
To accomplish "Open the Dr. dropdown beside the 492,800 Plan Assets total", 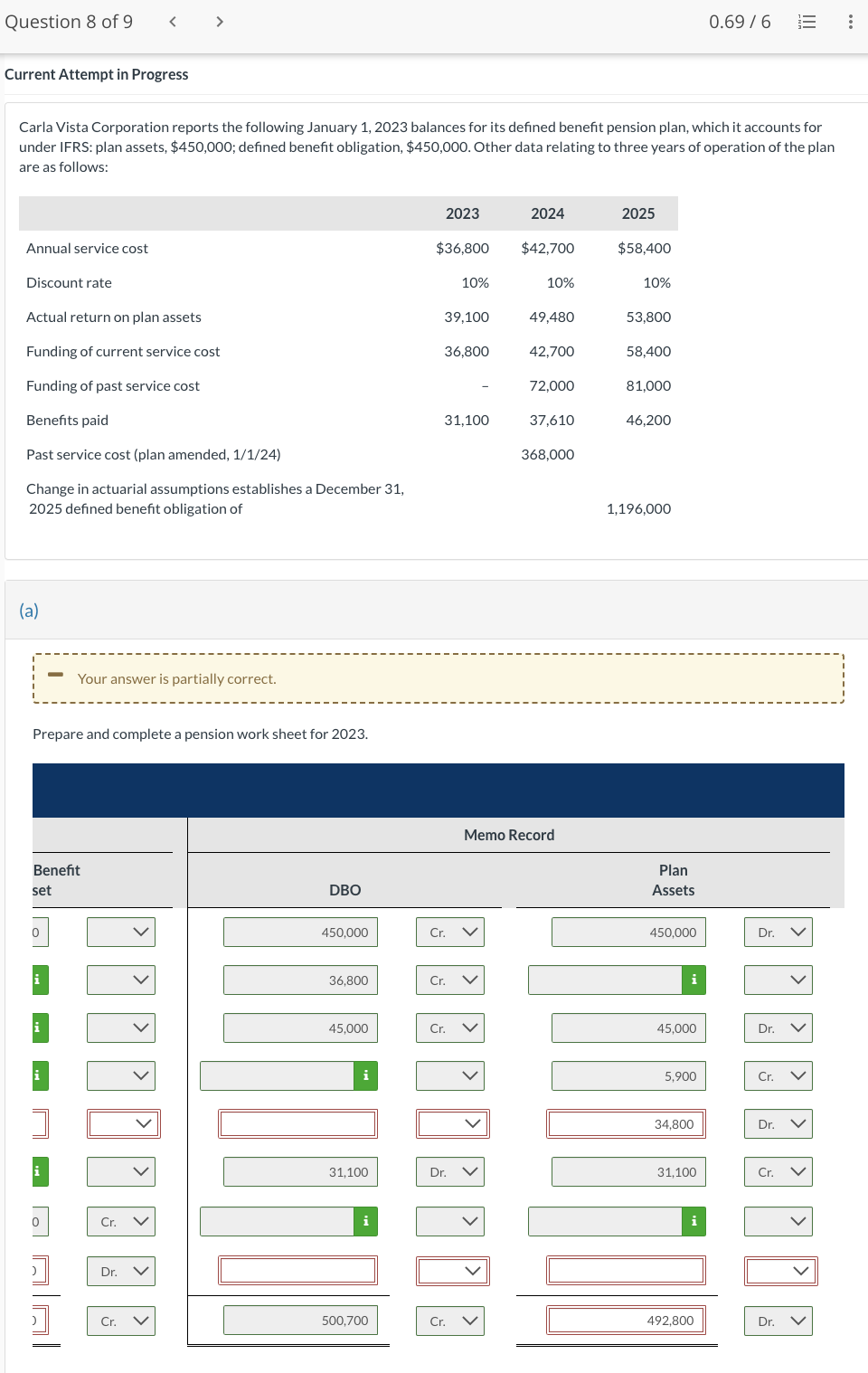I will tap(778, 1321).
